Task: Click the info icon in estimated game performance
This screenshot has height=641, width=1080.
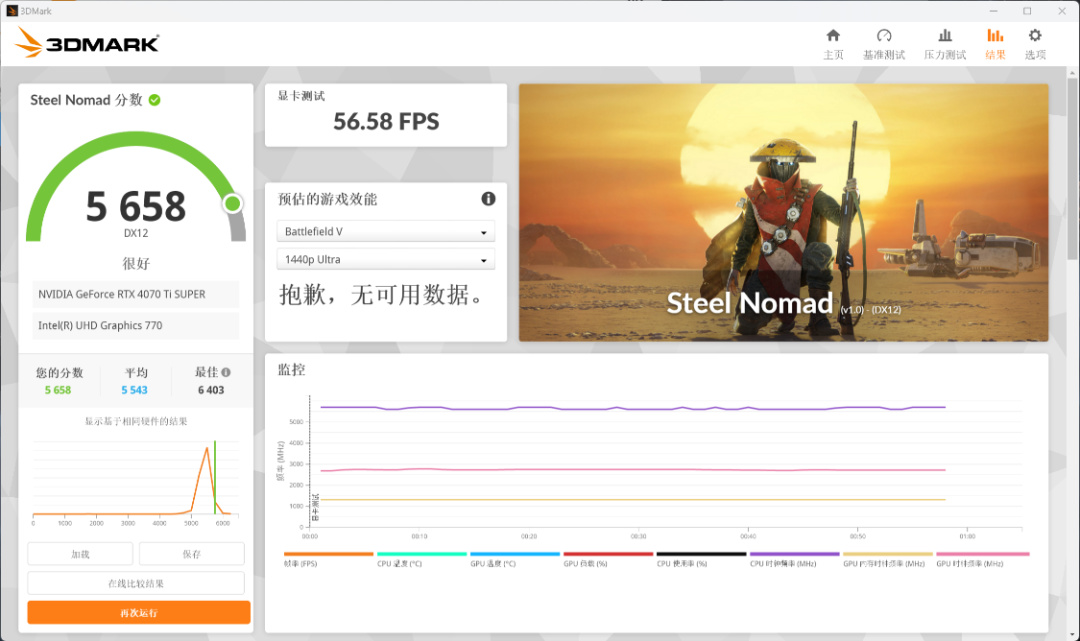Action: point(488,199)
